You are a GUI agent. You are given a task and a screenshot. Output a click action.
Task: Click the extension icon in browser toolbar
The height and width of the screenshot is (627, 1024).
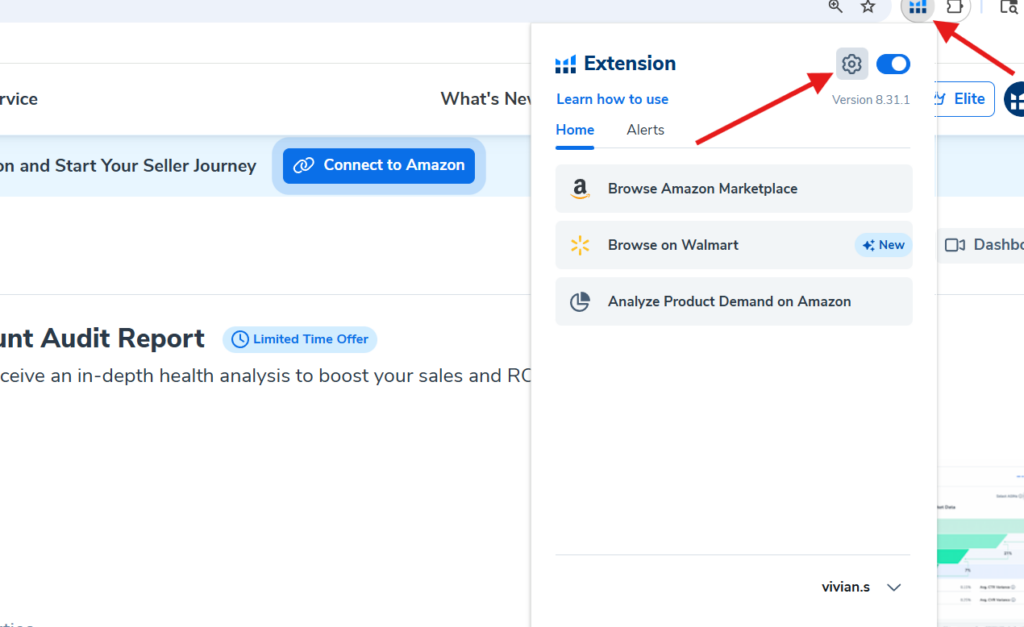(917, 8)
